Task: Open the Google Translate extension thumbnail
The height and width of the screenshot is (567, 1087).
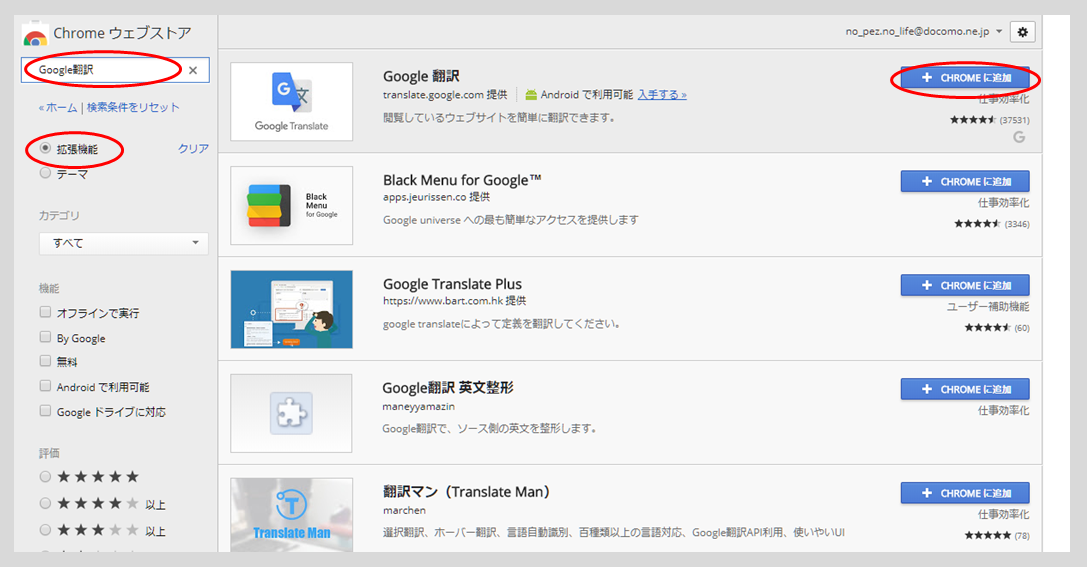Action: pos(292,102)
